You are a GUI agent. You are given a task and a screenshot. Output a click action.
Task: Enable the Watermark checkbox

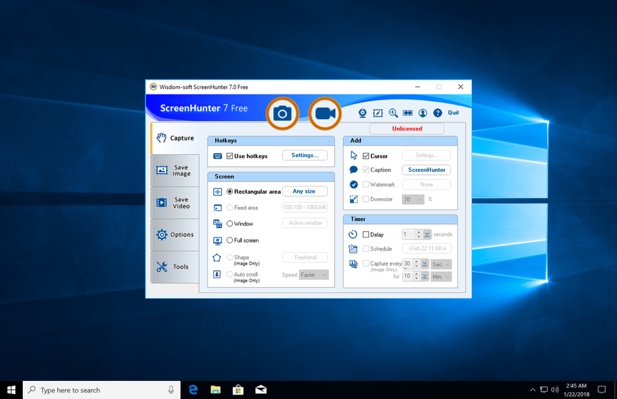point(366,184)
